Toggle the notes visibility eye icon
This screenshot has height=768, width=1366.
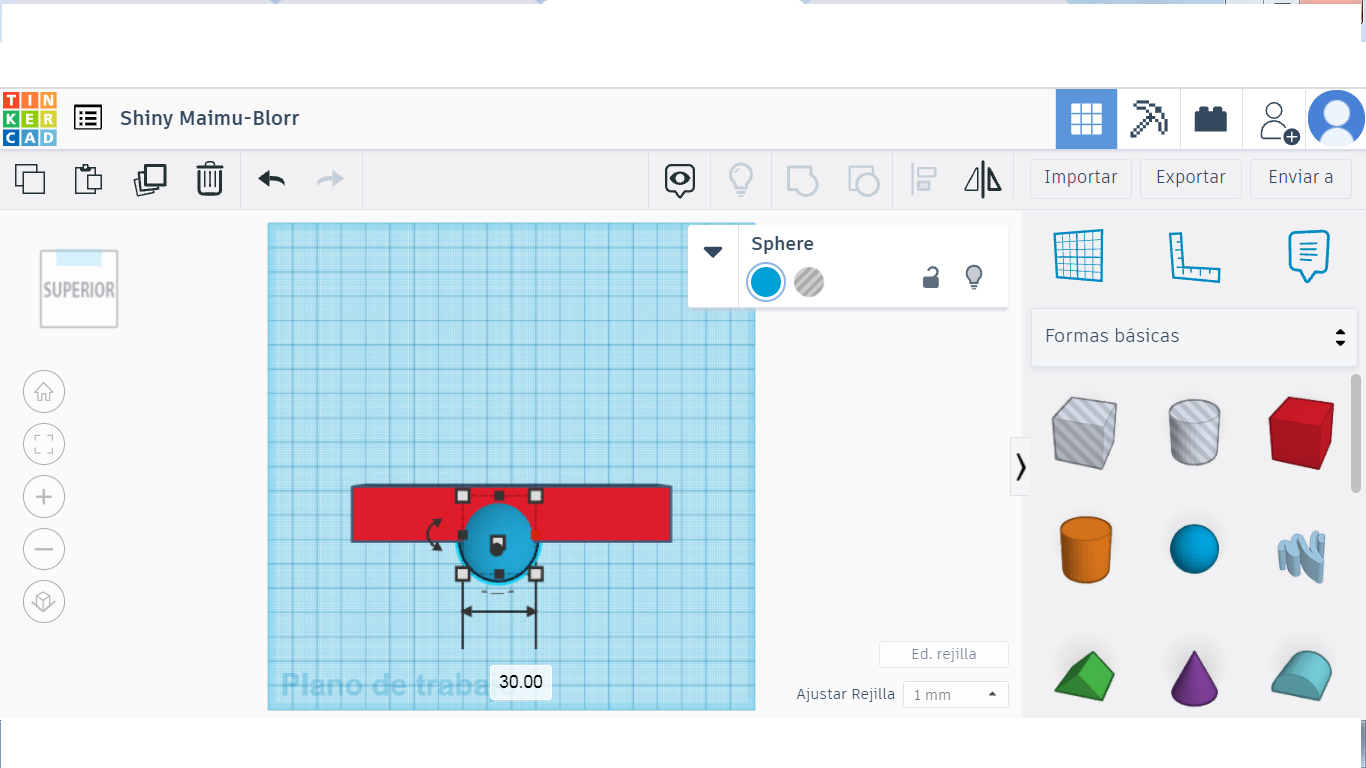click(680, 180)
